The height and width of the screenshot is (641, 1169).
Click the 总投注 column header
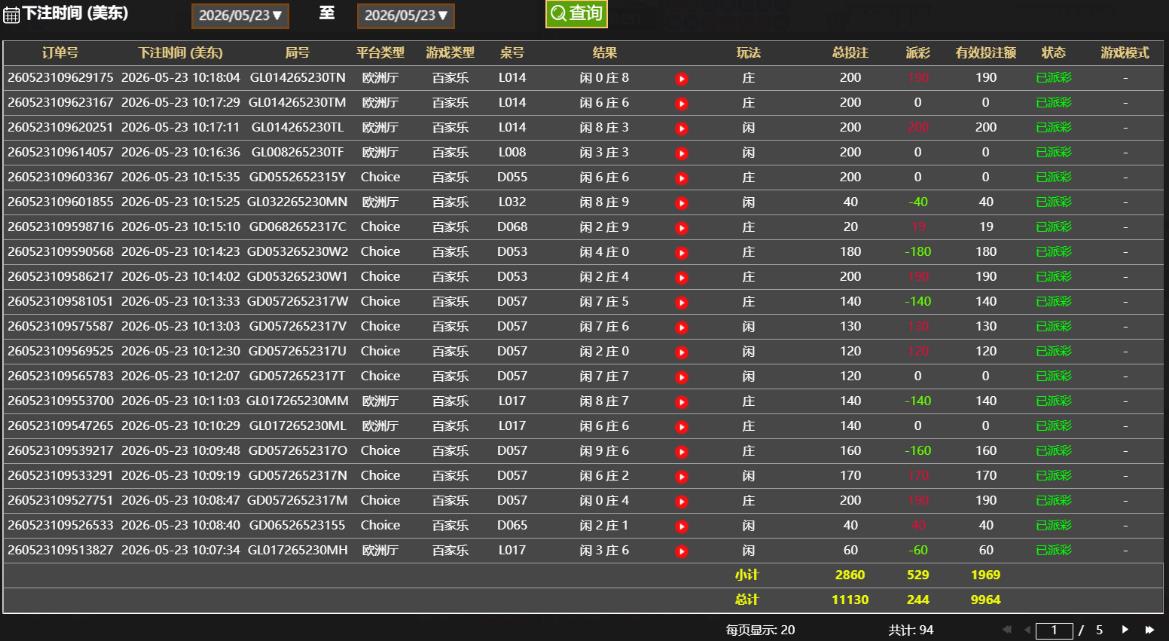tap(851, 53)
